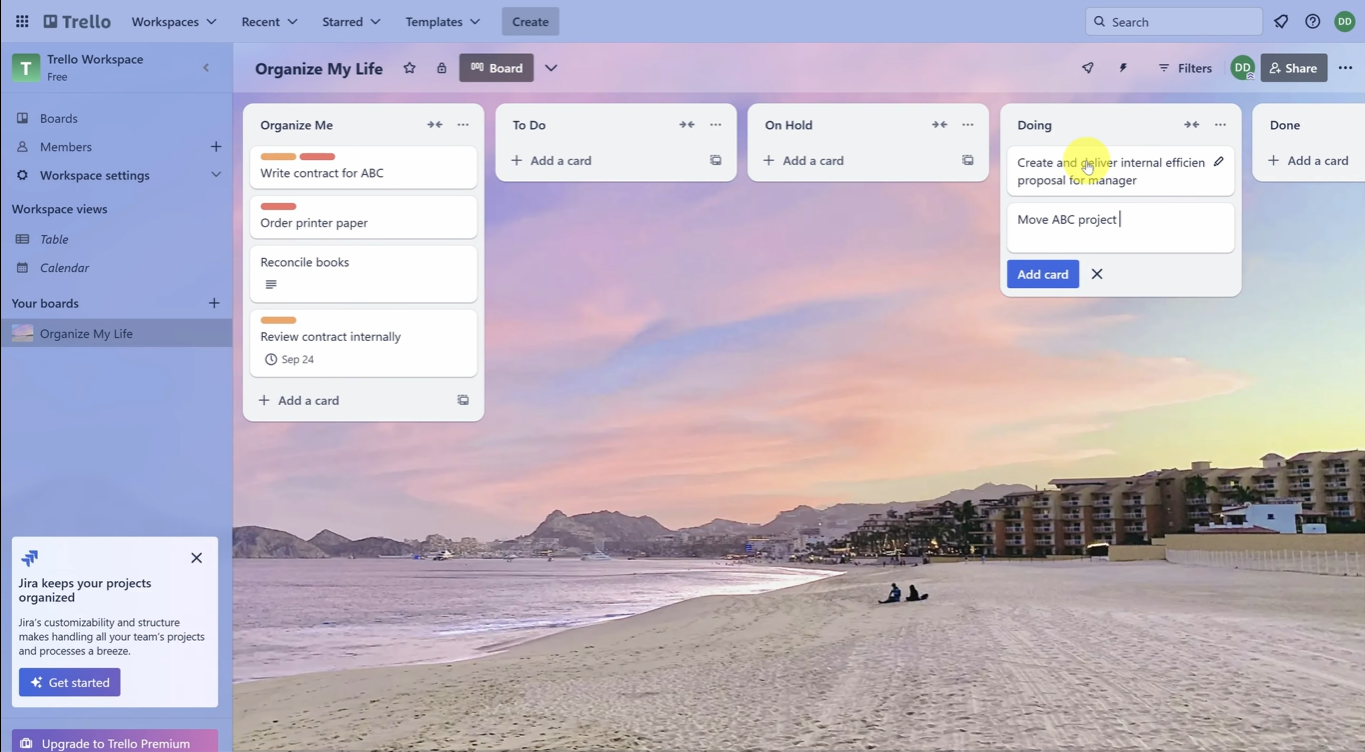Open the DD account avatar in top bar
This screenshot has width=1365, height=752.
(1345, 21)
